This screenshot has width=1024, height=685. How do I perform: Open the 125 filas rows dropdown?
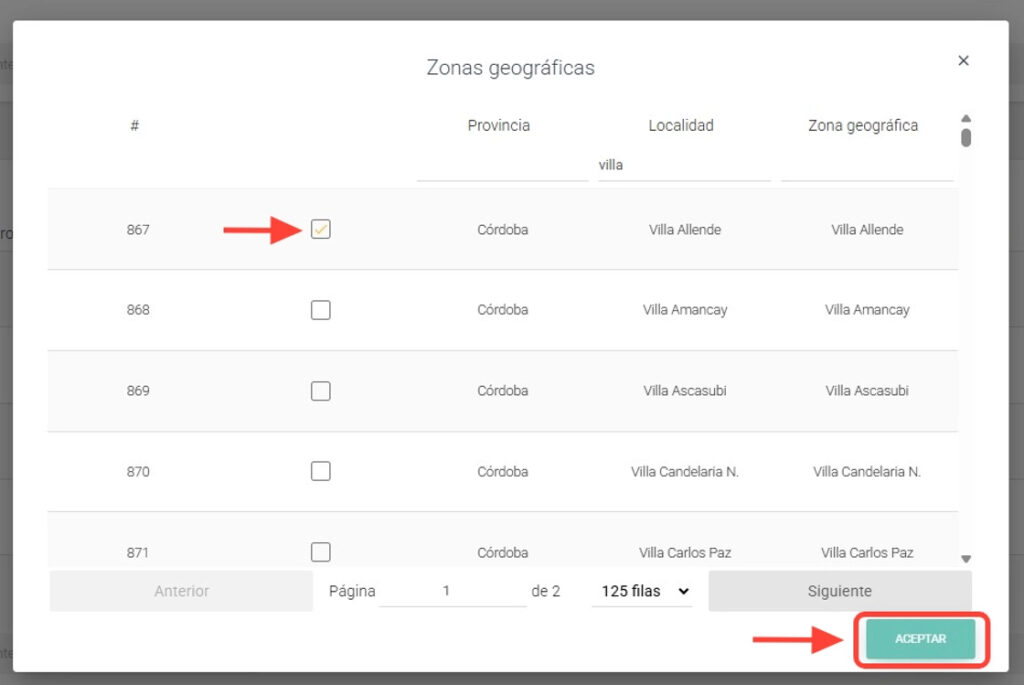(641, 591)
